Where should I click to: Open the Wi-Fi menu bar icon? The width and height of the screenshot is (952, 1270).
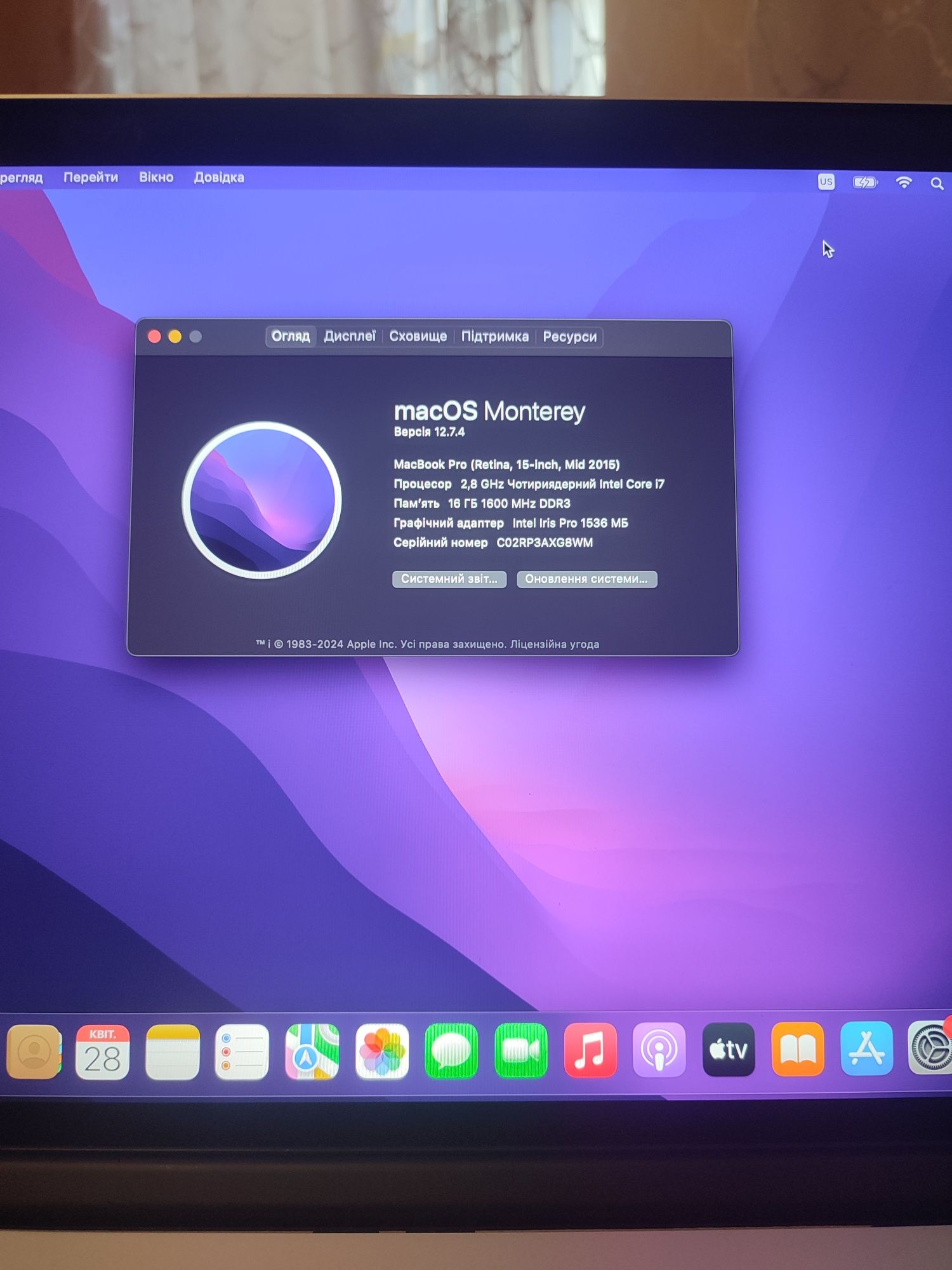[904, 183]
